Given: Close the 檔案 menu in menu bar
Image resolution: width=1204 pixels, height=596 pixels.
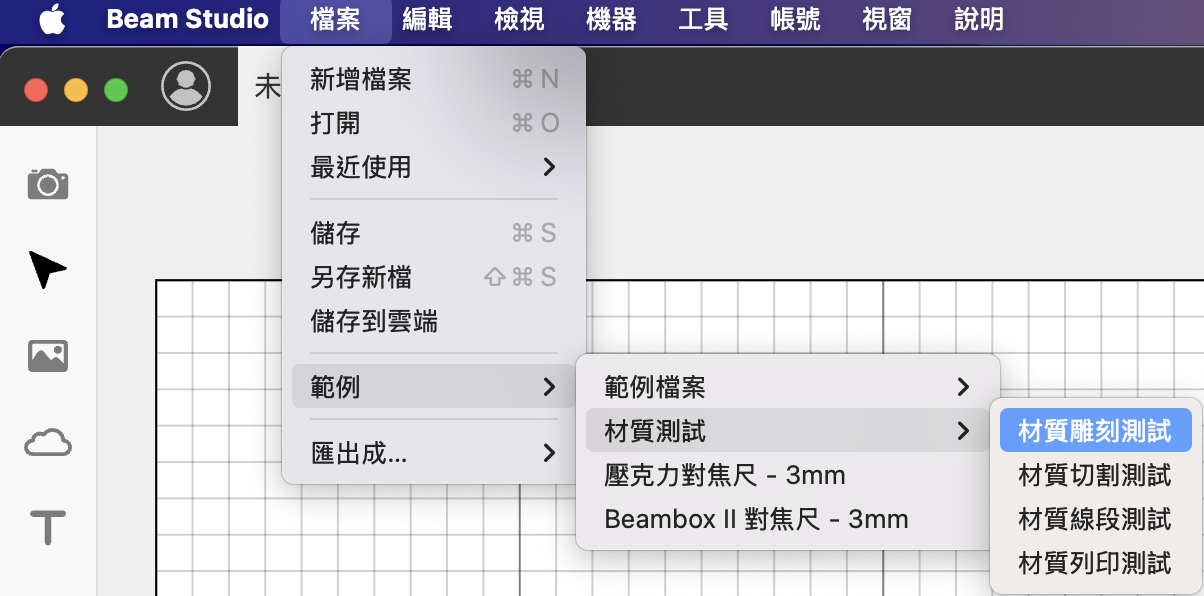Looking at the screenshot, I should 335,19.
